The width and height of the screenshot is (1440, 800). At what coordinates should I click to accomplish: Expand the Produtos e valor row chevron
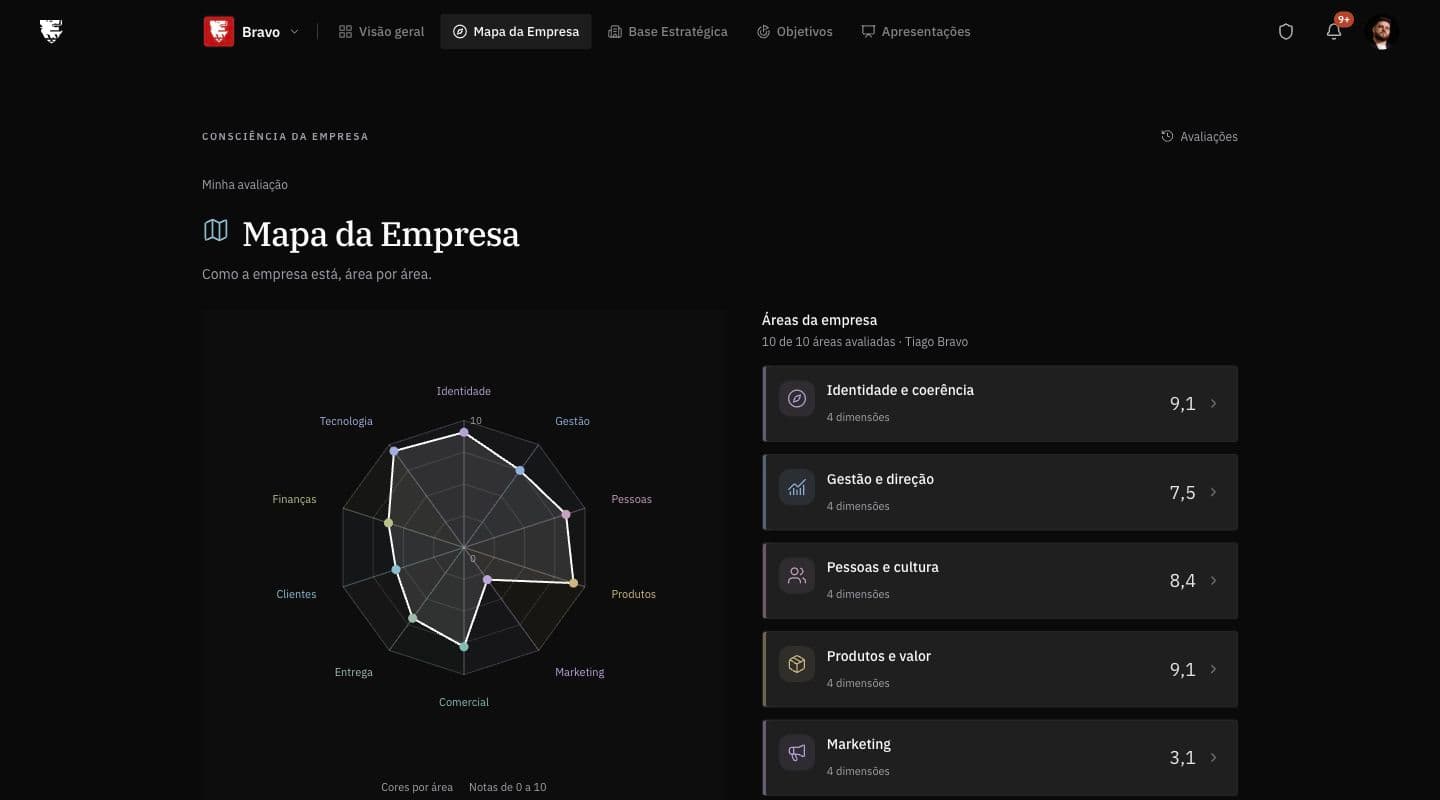click(1214, 669)
